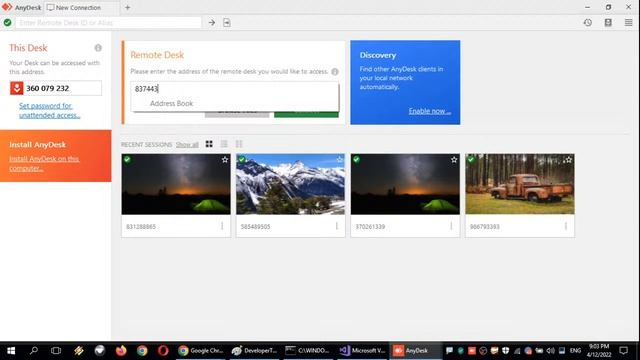Open options menu for session 986793393
The image size is (640, 360).
(566, 226)
